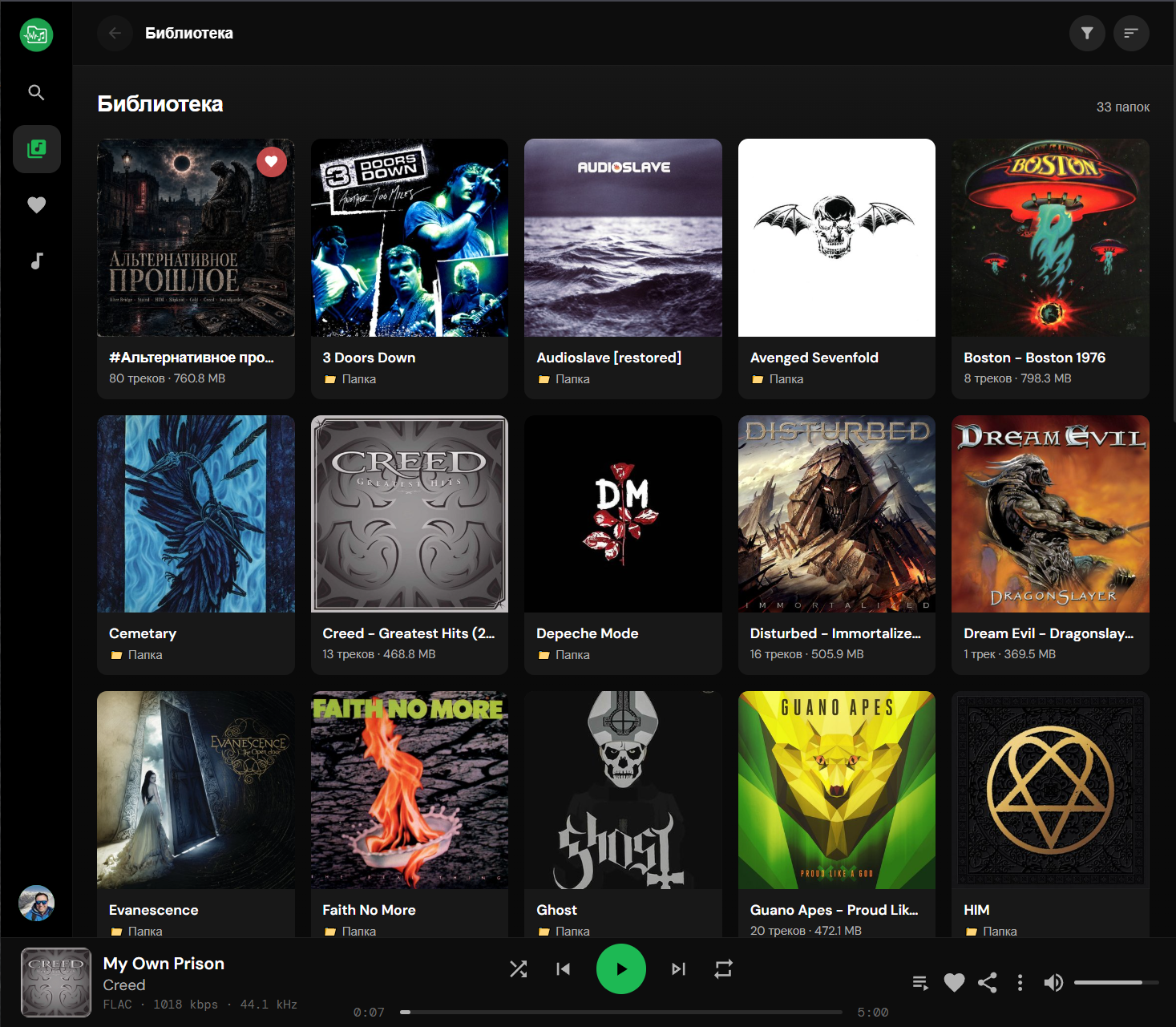Image resolution: width=1176 pixels, height=1027 pixels.
Task: Click folder icon under Depeche Mode
Action: [x=544, y=655]
